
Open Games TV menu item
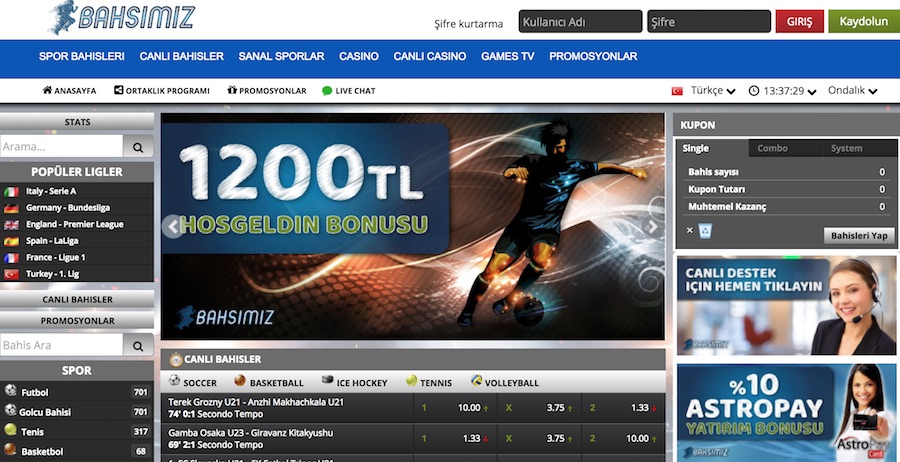507,56
